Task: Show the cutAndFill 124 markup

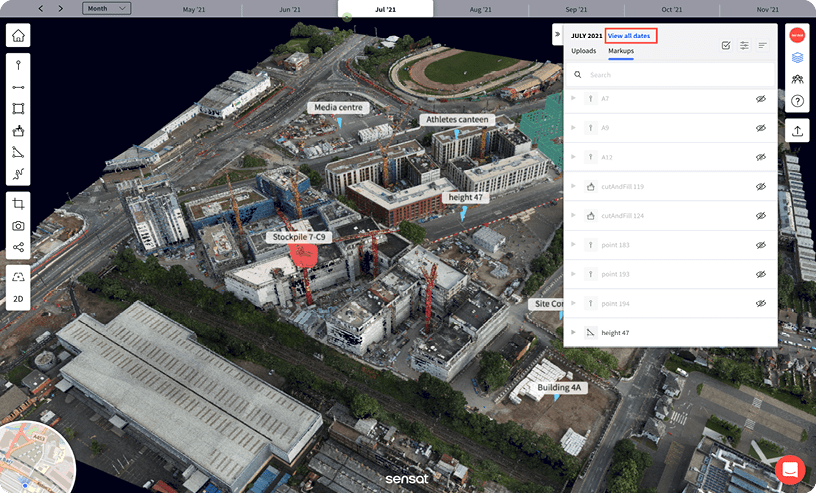Action: [x=761, y=216]
